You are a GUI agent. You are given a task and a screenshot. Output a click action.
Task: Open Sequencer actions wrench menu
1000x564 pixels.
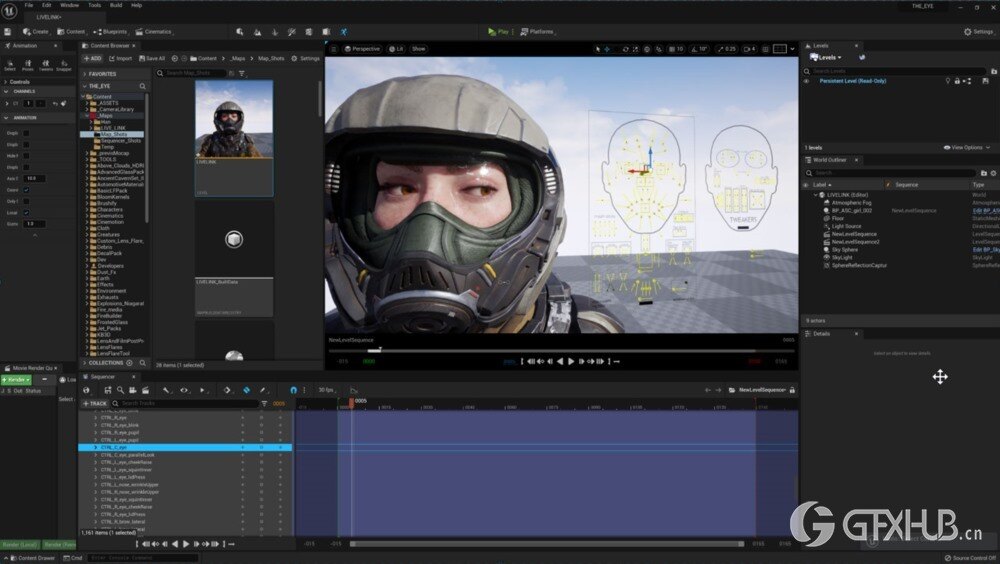167,390
